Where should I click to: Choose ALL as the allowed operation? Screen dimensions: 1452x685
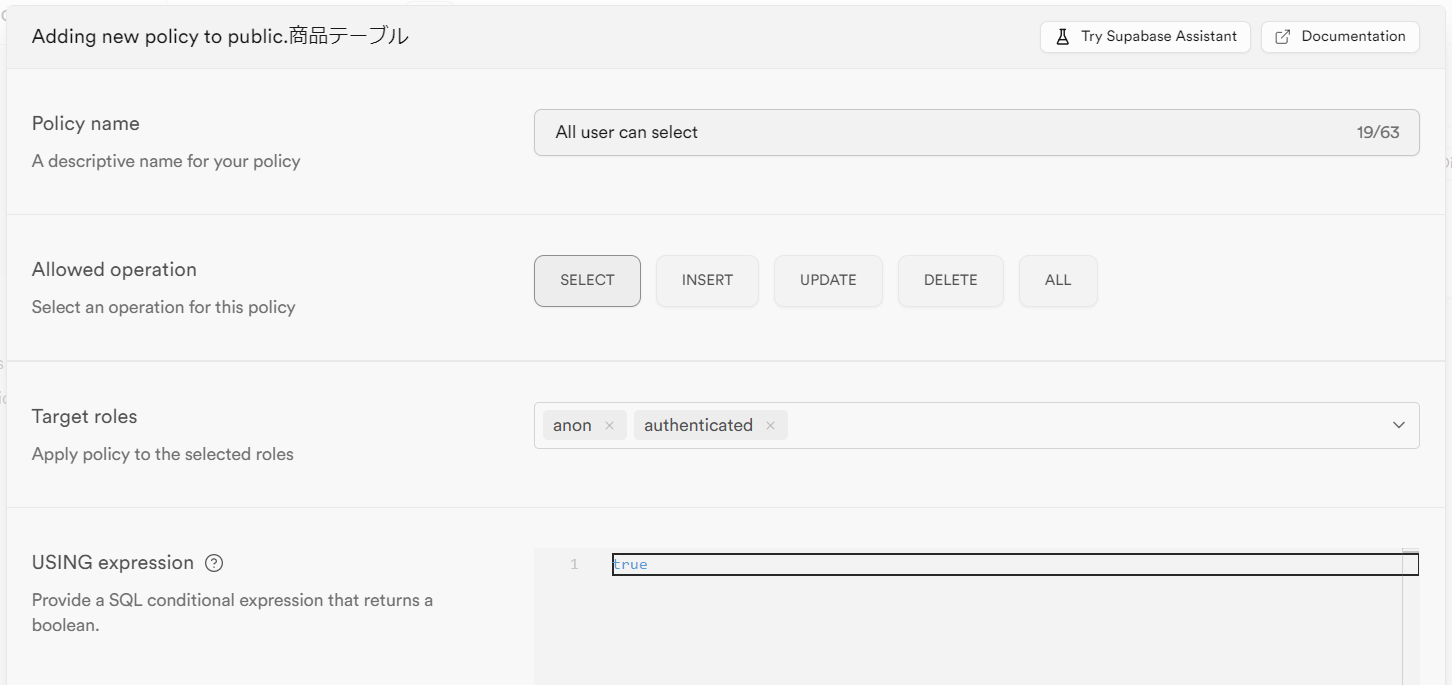click(1058, 280)
